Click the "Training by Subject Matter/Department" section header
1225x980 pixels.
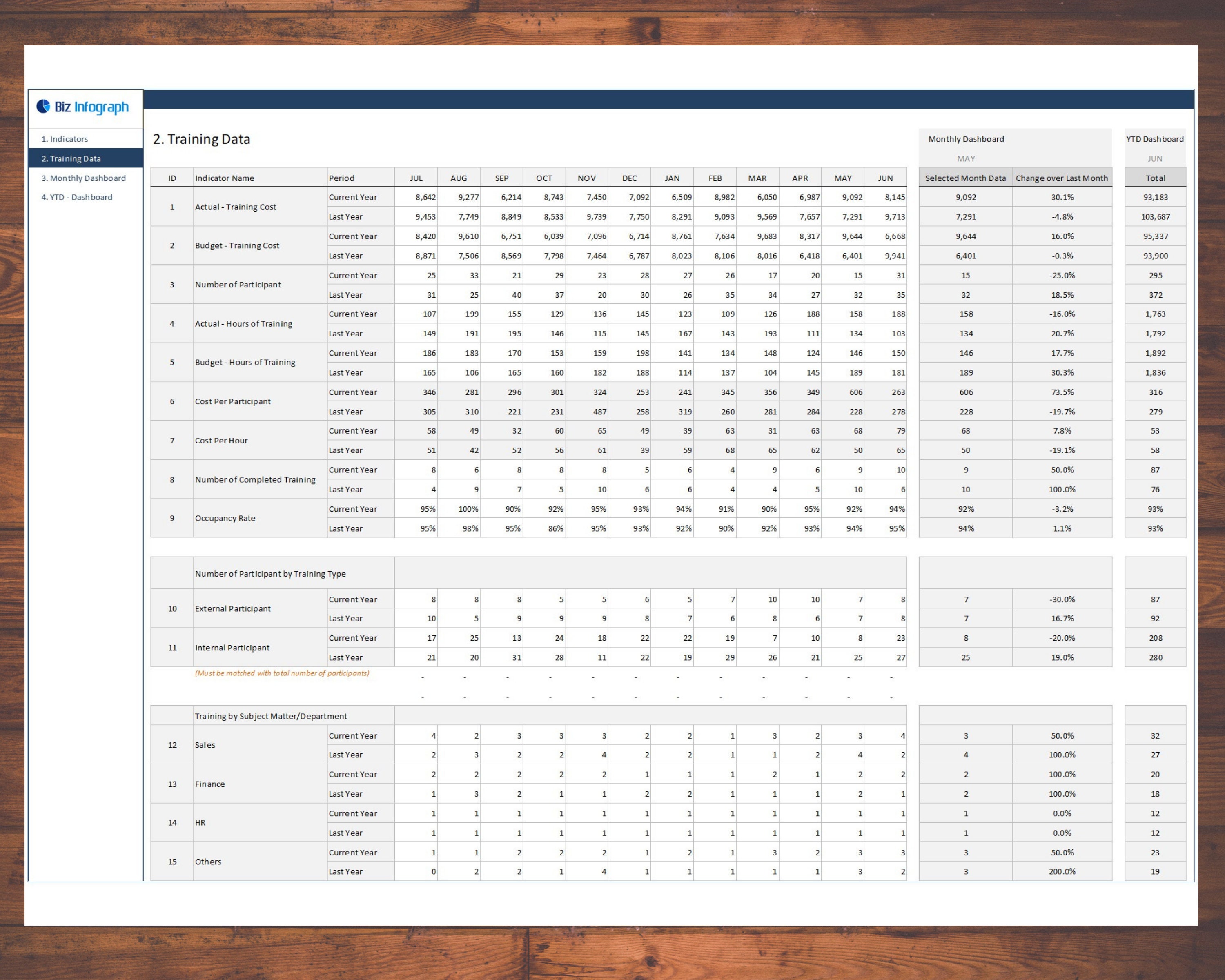[271, 716]
